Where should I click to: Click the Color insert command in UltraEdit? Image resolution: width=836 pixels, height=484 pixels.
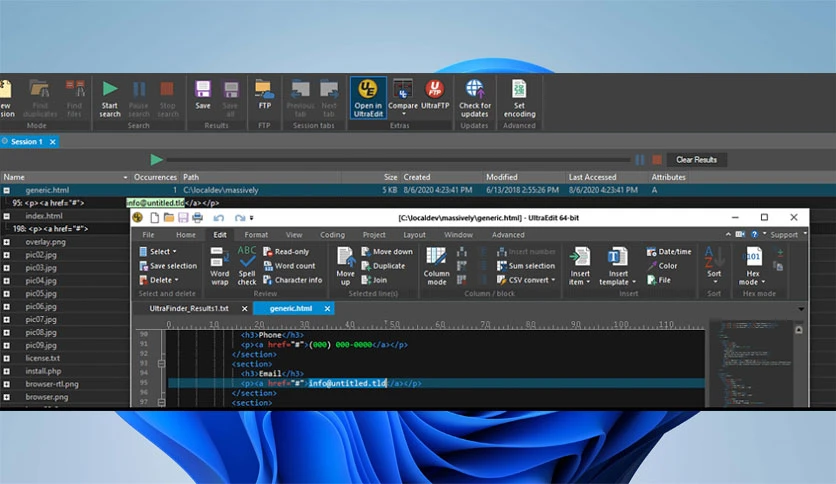pyautogui.click(x=662, y=265)
